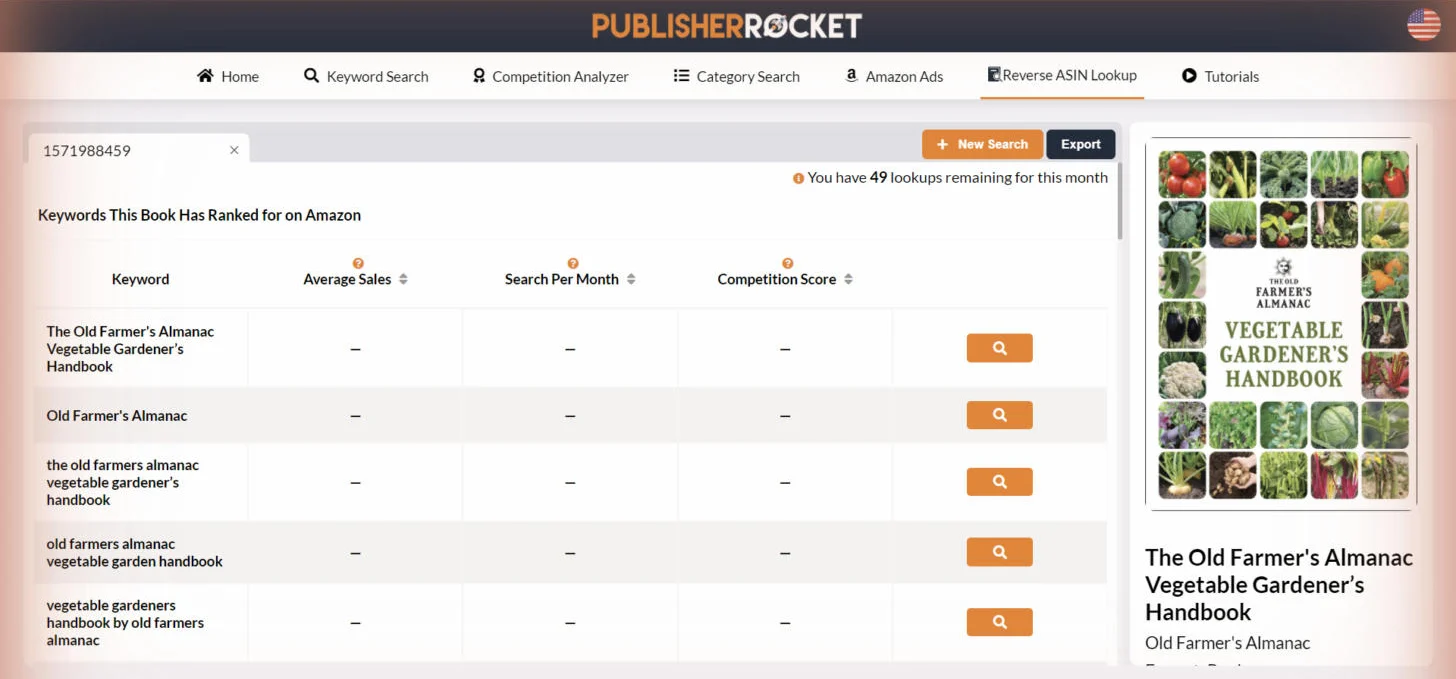Click 'Keywords This Book Has Ranked for on Amazon' heading
The image size is (1456, 679).
[199, 215]
